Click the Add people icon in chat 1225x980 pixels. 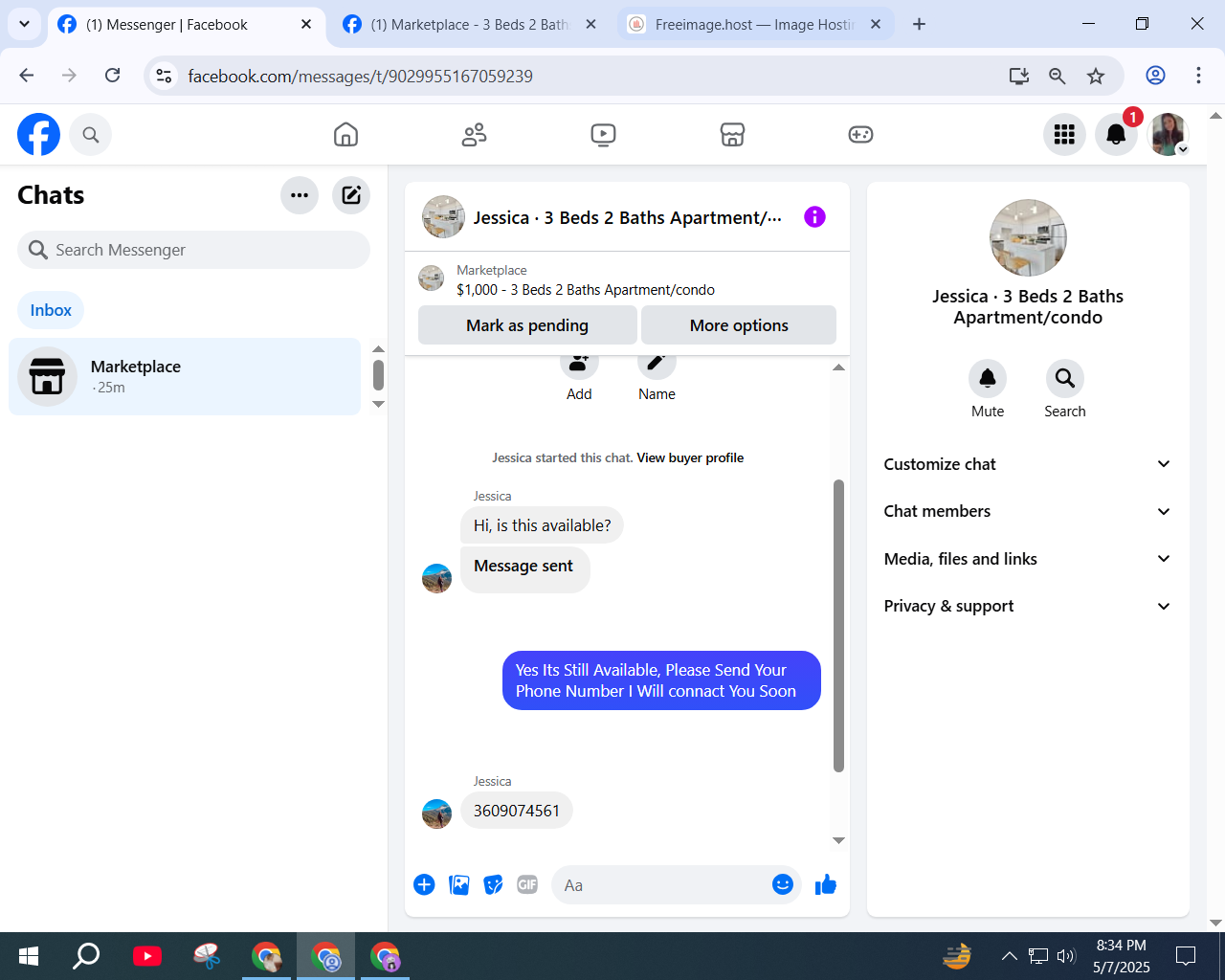pyautogui.click(x=579, y=365)
